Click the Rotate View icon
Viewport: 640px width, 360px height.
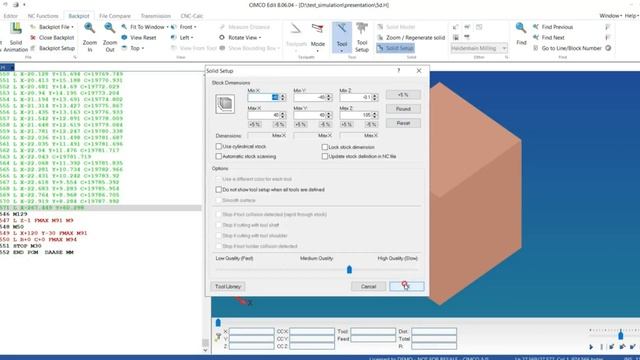click(x=222, y=38)
